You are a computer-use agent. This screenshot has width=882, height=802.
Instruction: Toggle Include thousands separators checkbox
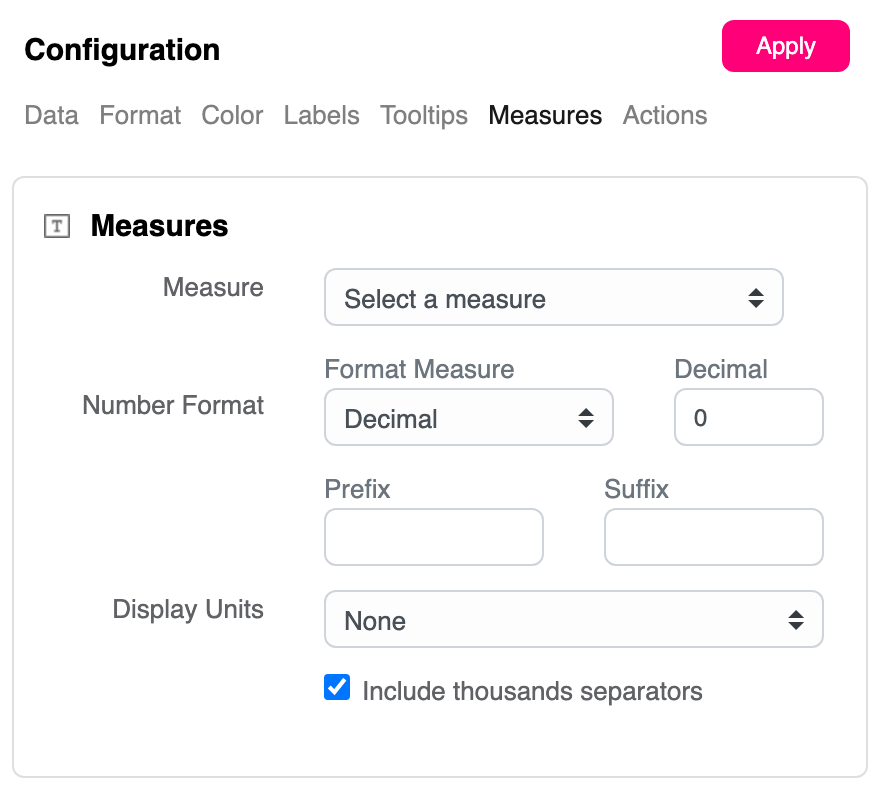tap(337, 688)
